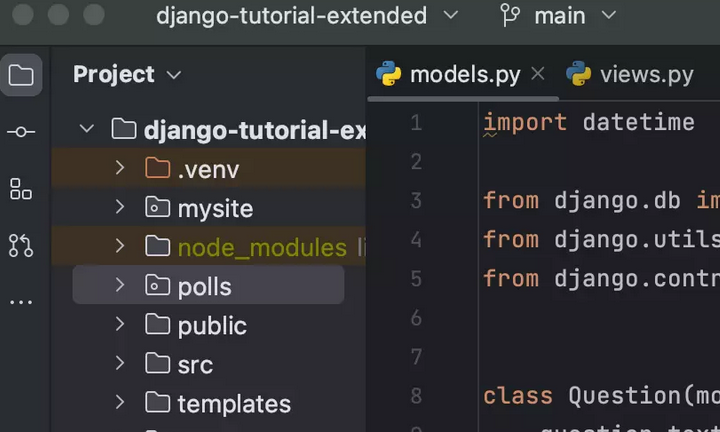Click the 'import datetime' code line
This screenshot has height=432, width=720.
click(589, 123)
